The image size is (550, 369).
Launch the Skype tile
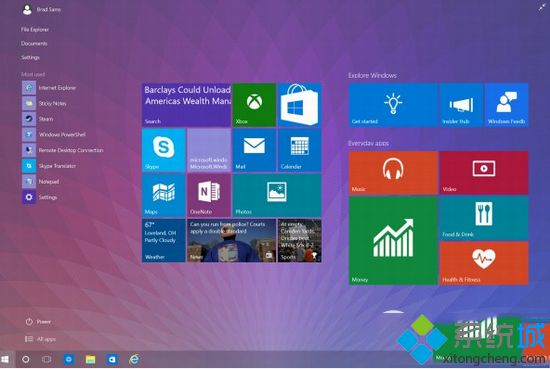pyautogui.click(x=163, y=150)
